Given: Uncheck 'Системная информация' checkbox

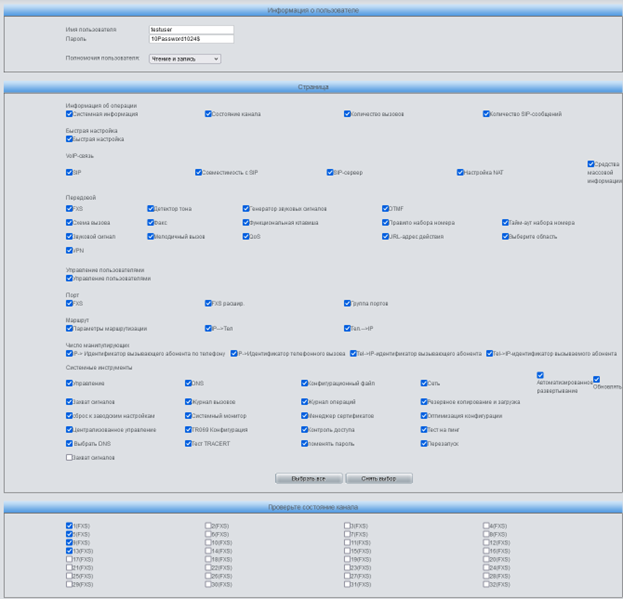Looking at the screenshot, I should pos(69,114).
